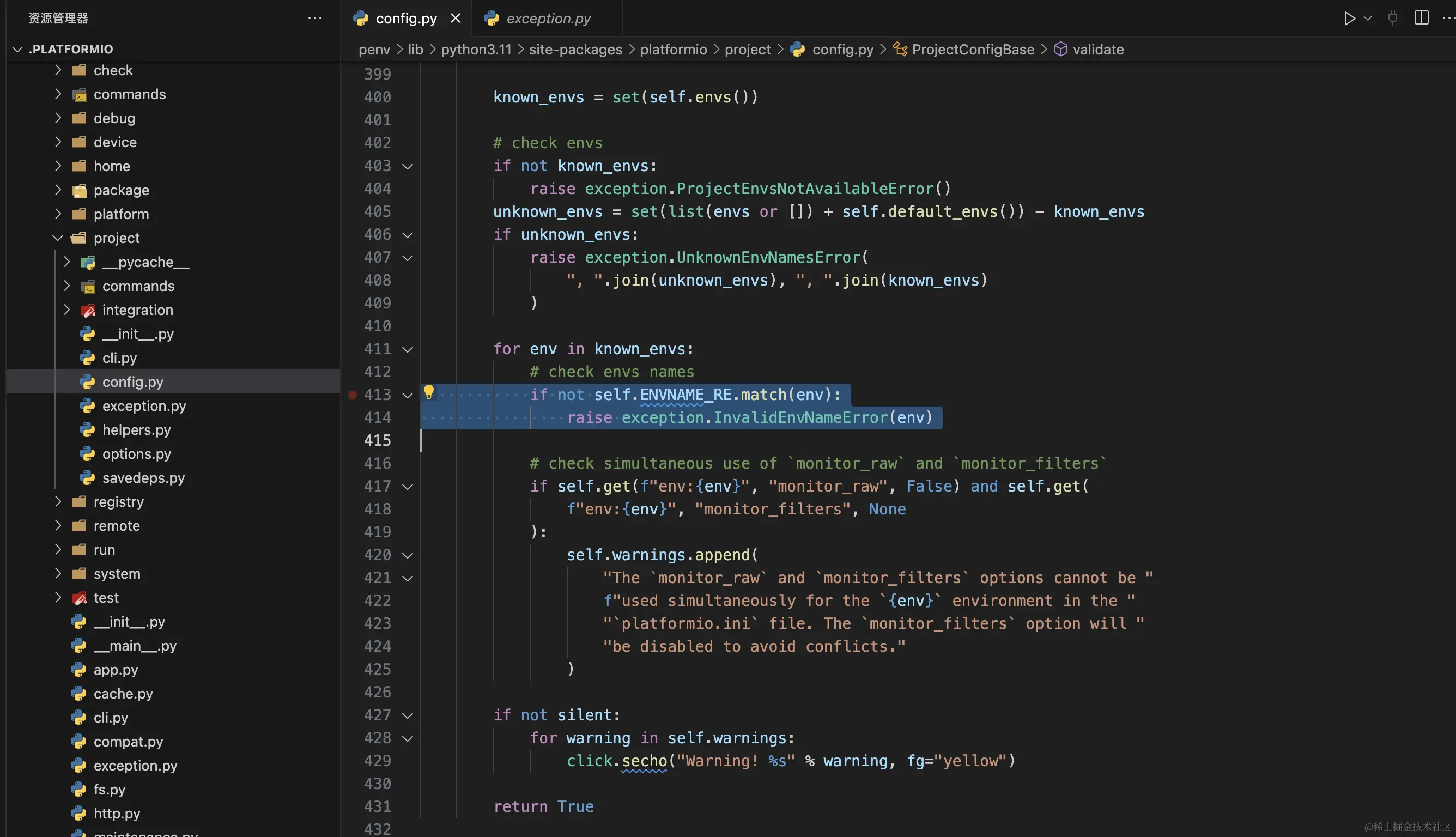The width and height of the screenshot is (1456, 837).
Task: Open run options dropdown arrow
Action: coord(1368,19)
